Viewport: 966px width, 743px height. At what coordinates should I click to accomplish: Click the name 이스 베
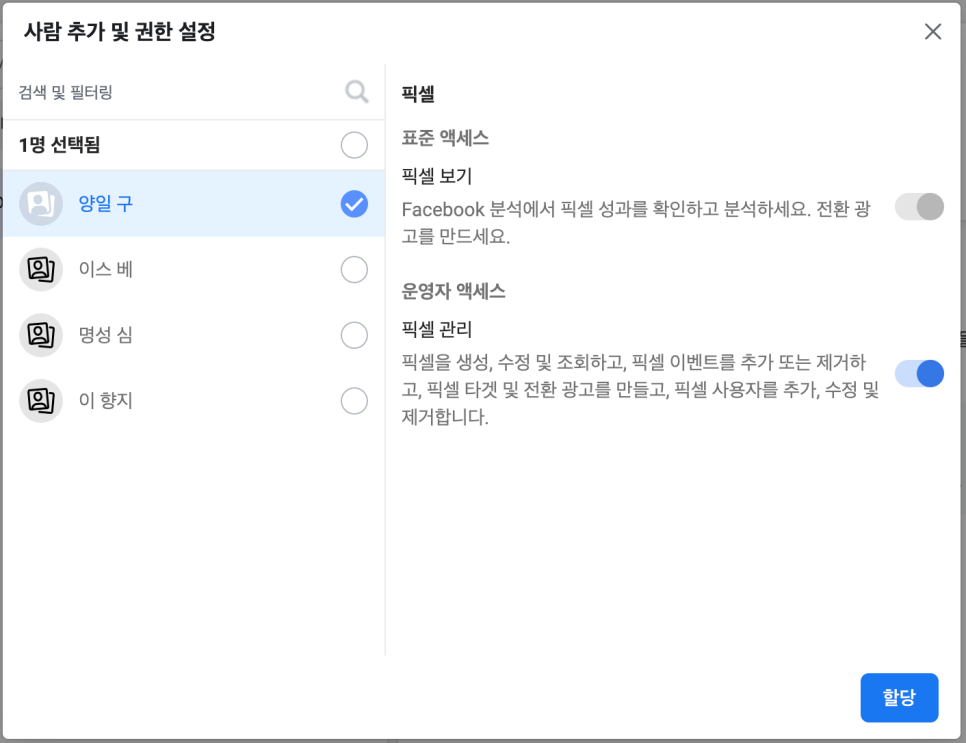coord(105,269)
